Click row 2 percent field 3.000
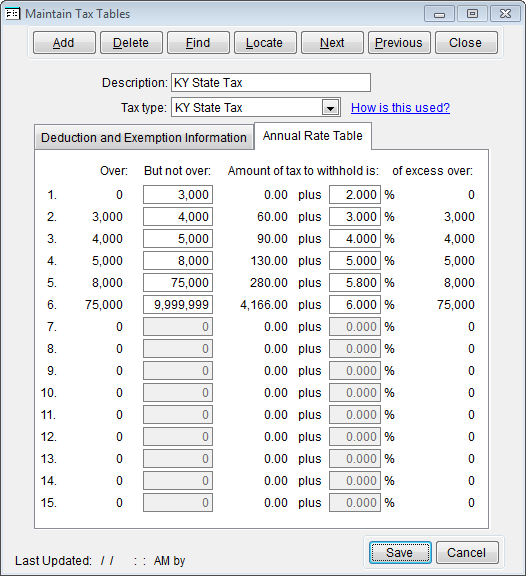526x576 pixels. tap(355, 217)
